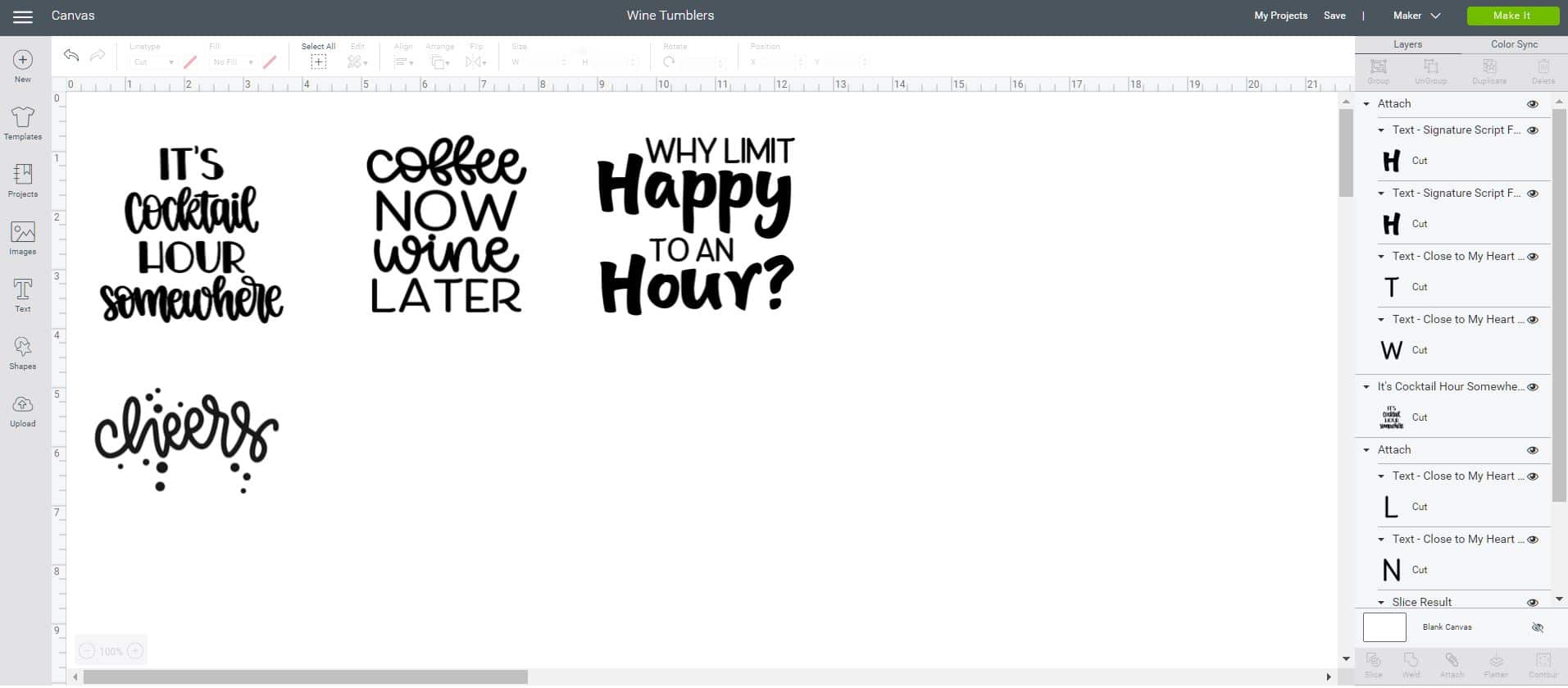Switch to the Layers tab
1568x688 pixels.
[1407, 45]
